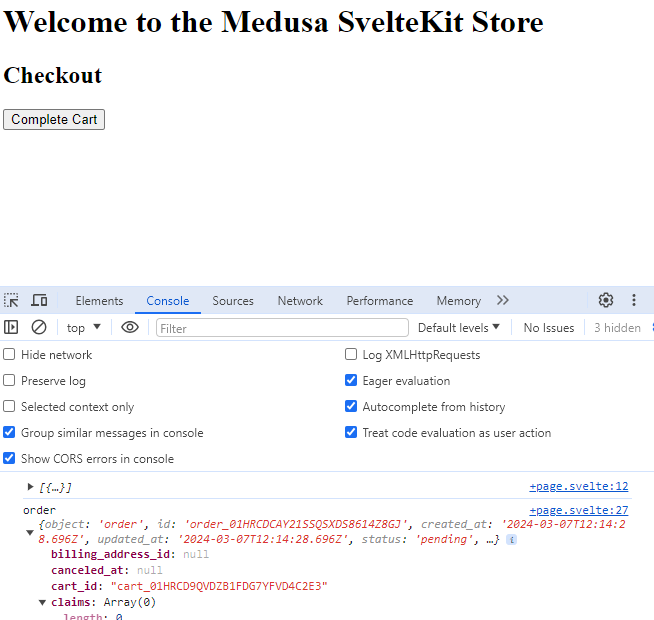This screenshot has width=654, height=620.
Task: Open the Default levels dropdown
Action: tap(458, 328)
